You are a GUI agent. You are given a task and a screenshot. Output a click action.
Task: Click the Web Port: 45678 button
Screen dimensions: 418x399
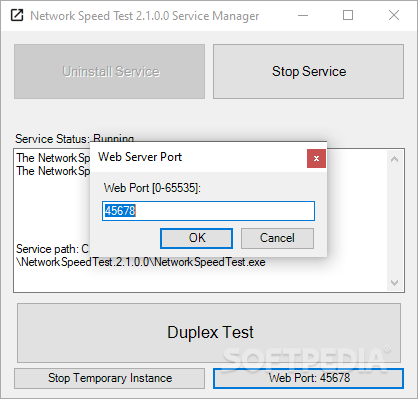pos(308,378)
